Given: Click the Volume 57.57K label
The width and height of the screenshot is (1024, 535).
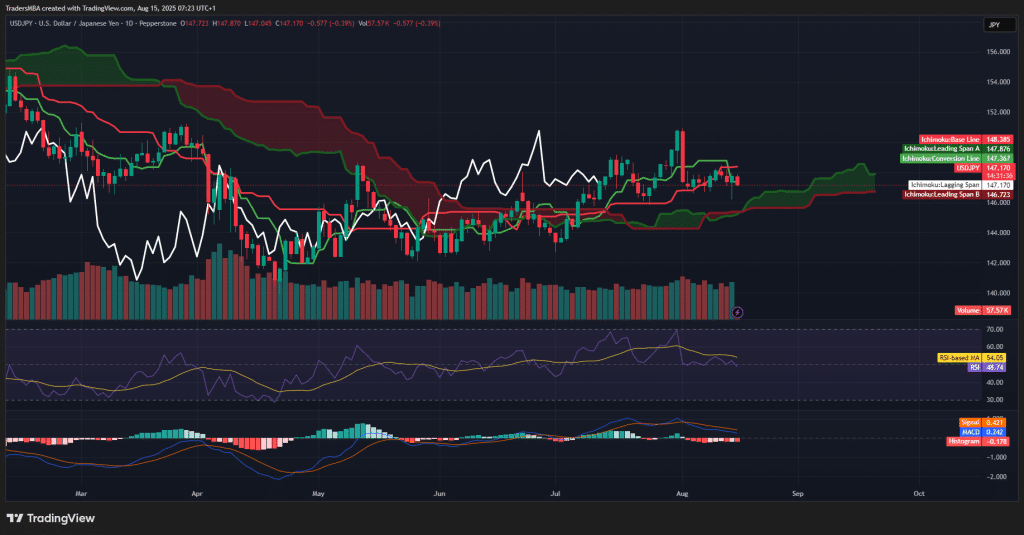Looking at the screenshot, I should 982,312.
